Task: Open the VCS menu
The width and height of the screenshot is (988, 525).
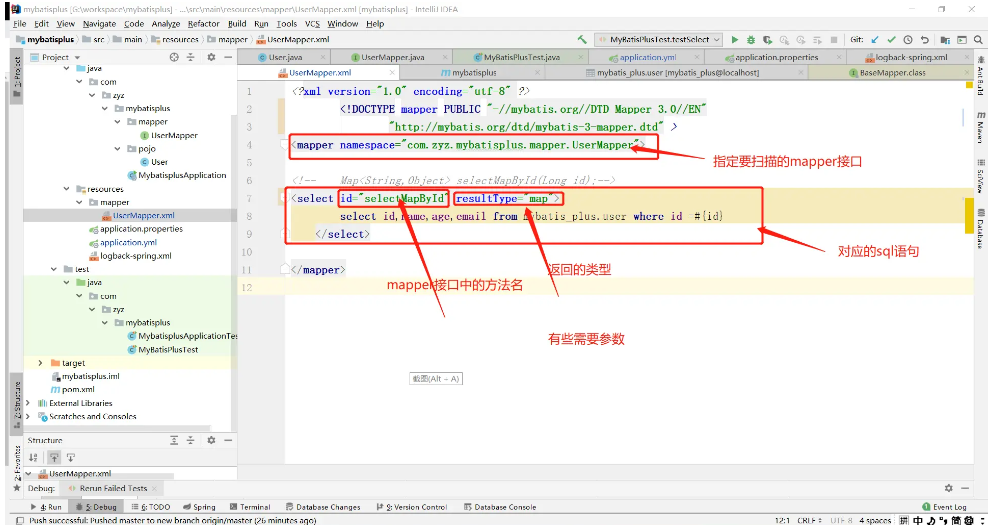Action: [x=313, y=24]
